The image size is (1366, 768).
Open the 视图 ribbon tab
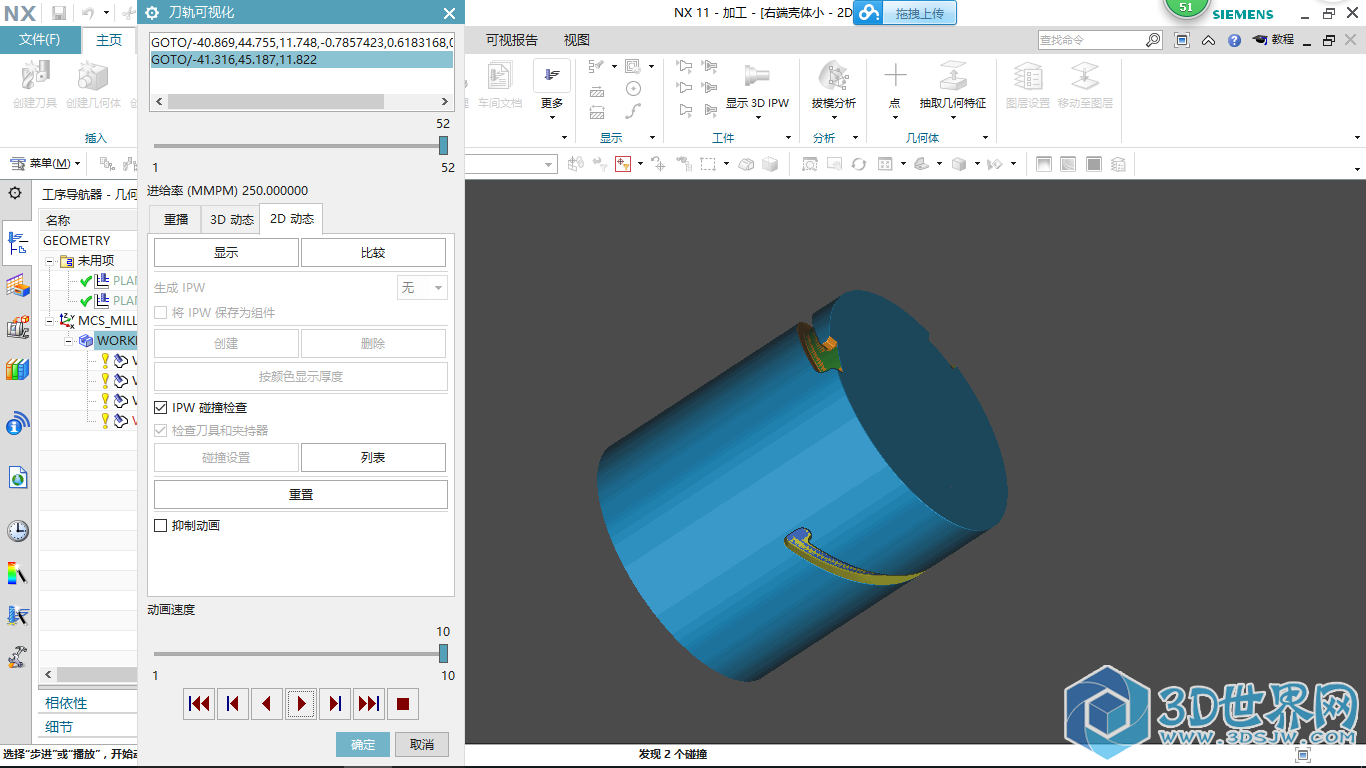point(577,40)
